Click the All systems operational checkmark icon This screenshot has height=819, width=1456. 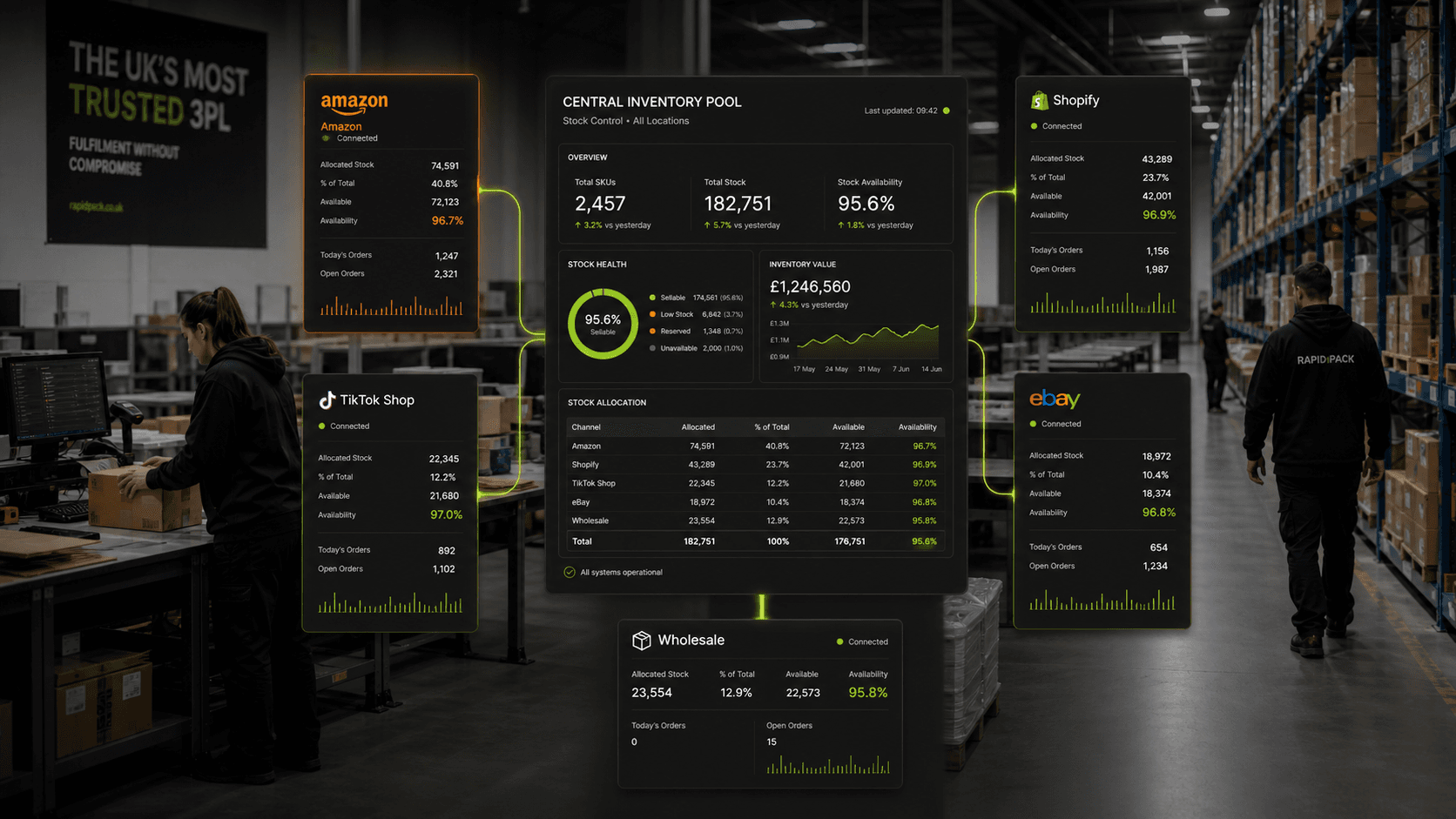(x=570, y=573)
